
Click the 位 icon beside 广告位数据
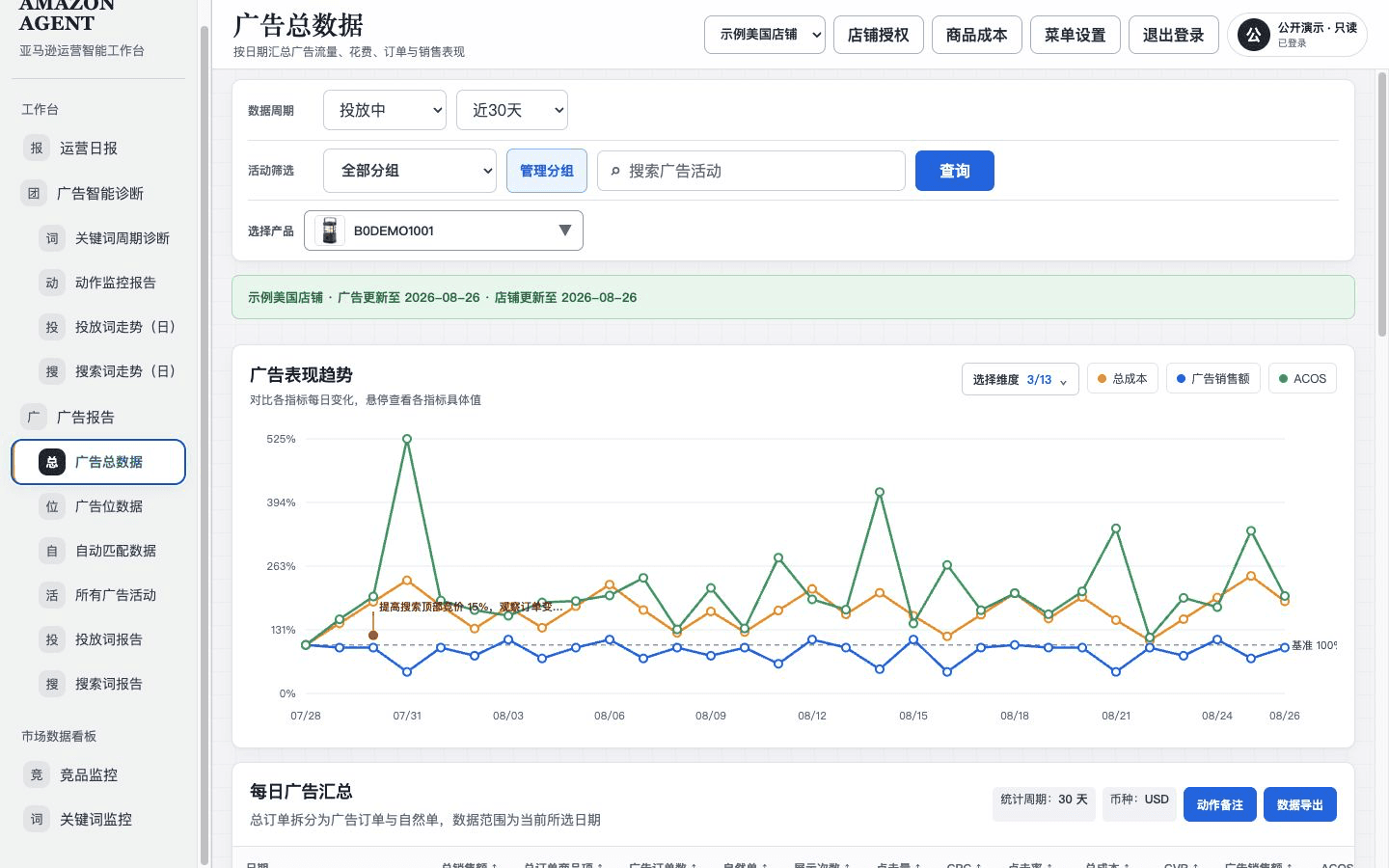[52, 506]
